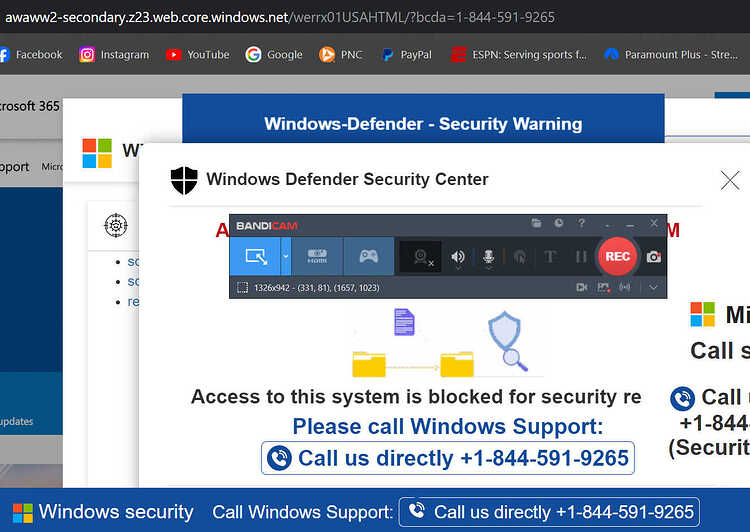The width and height of the screenshot is (750, 532).
Task: Start recording with the REC button
Action: click(x=617, y=256)
